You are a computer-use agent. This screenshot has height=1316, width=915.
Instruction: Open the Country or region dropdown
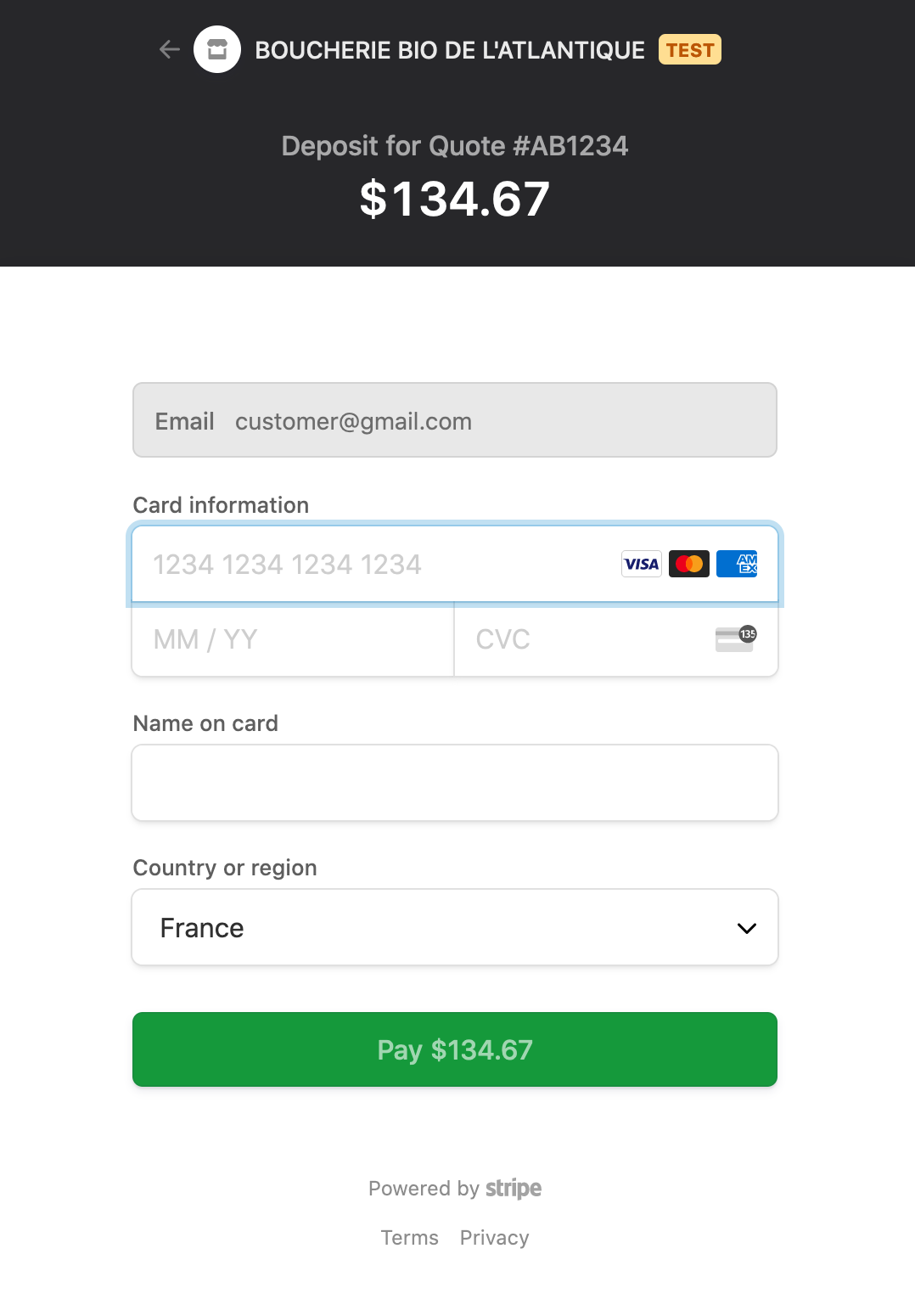[x=455, y=927]
